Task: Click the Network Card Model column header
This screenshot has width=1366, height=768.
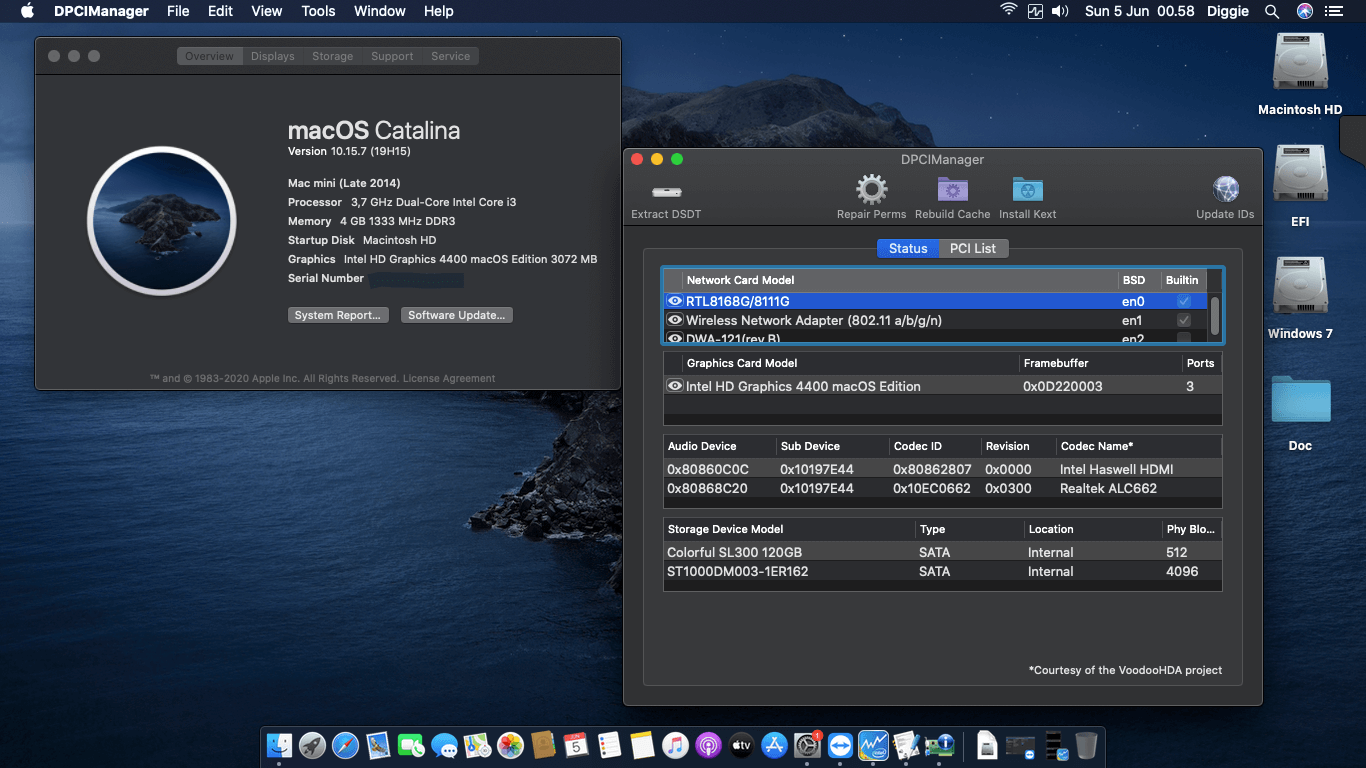Action: pyautogui.click(x=899, y=280)
